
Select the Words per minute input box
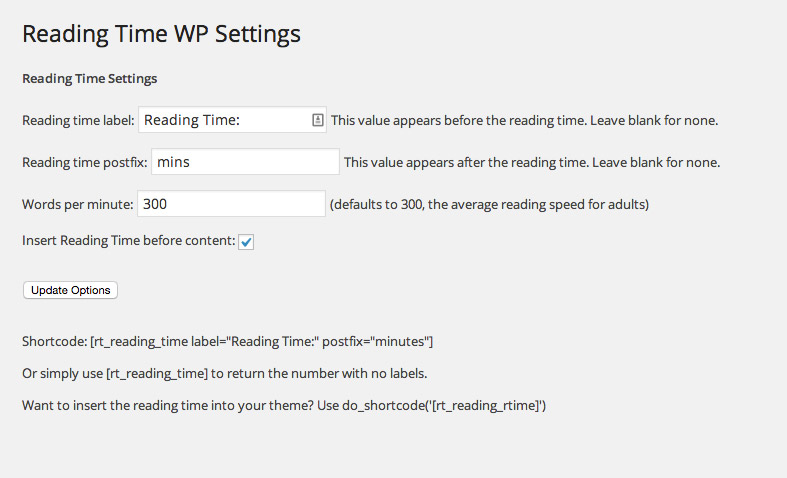click(231, 204)
